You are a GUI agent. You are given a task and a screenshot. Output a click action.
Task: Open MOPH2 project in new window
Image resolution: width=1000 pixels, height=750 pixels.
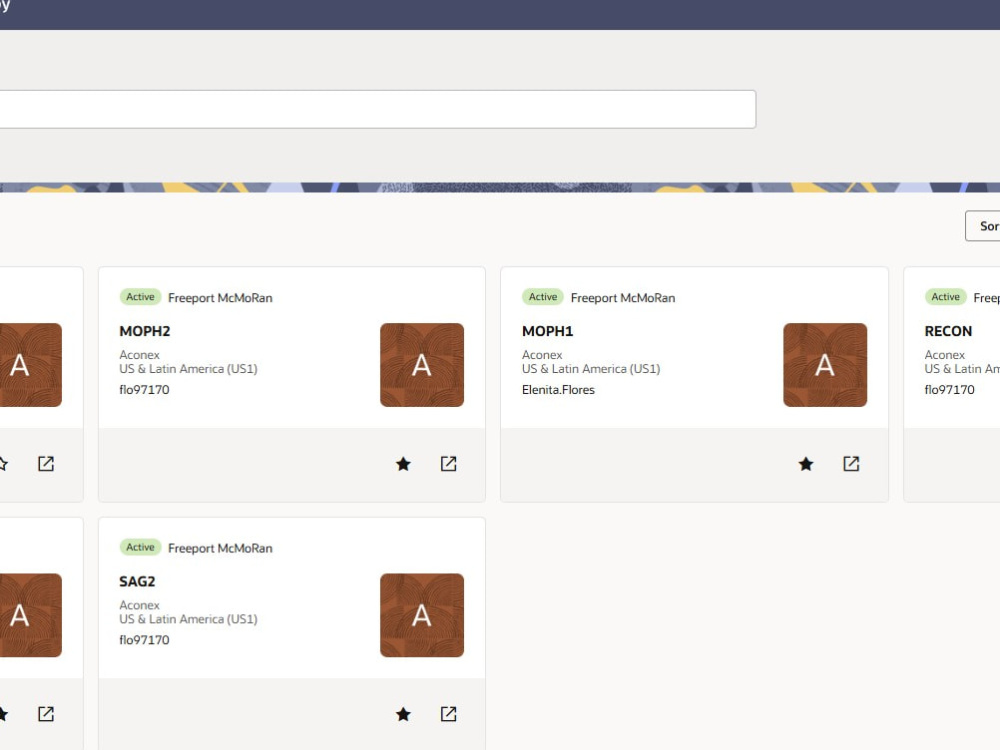coord(448,464)
